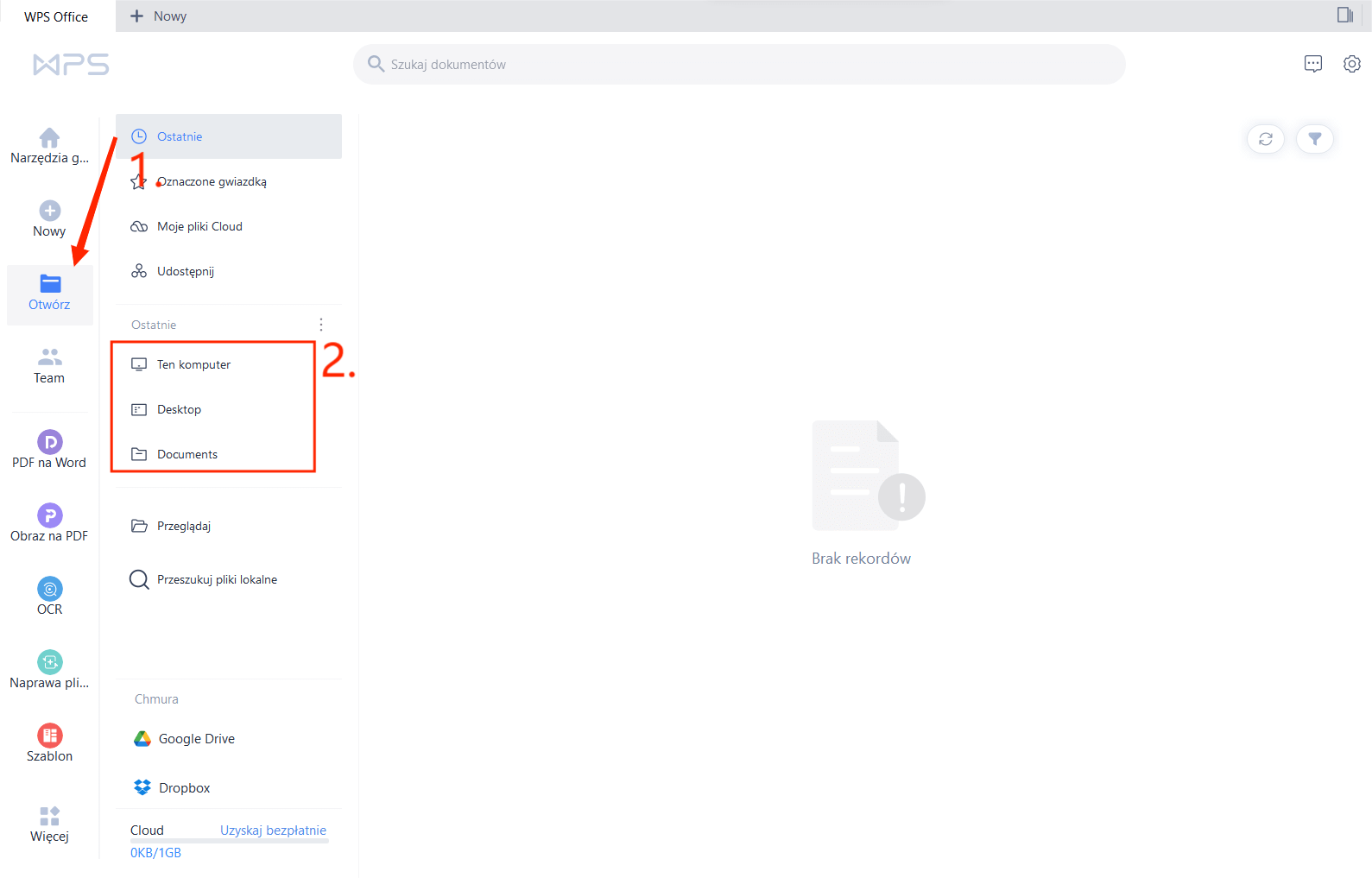Screen dimensions: 1372x878
Task: Click Przeglądaj to browse files
Action: pos(229,526)
